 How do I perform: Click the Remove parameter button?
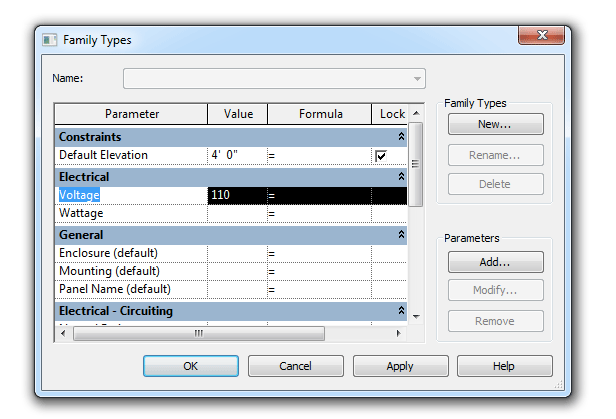point(496,321)
